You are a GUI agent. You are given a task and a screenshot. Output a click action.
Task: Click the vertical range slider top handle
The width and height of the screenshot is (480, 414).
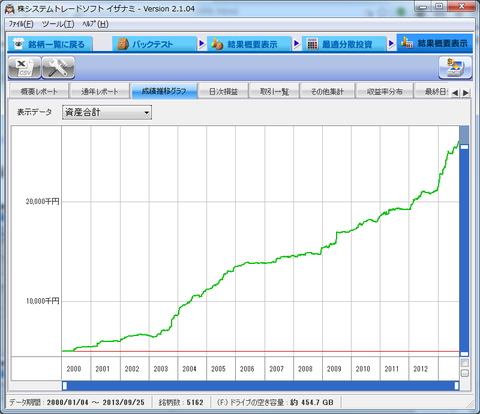click(x=464, y=147)
